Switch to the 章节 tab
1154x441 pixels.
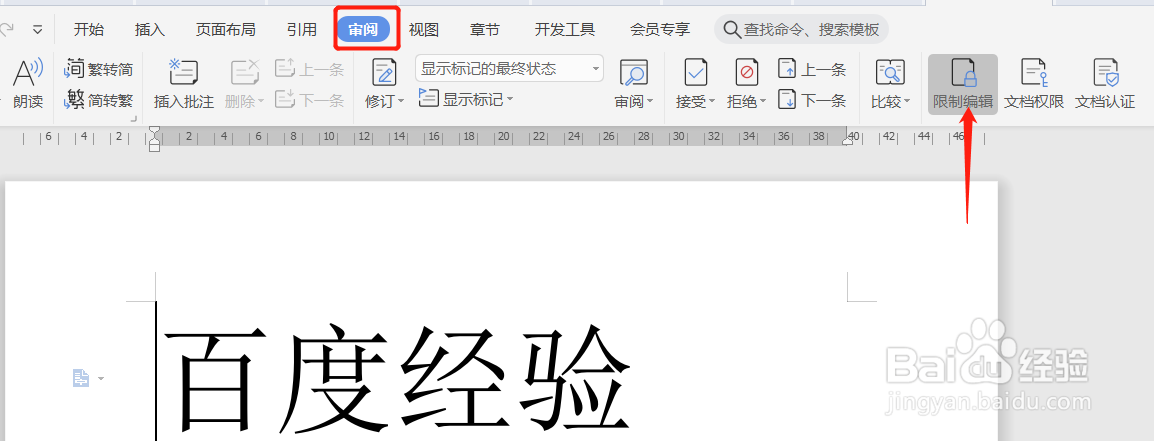485,29
